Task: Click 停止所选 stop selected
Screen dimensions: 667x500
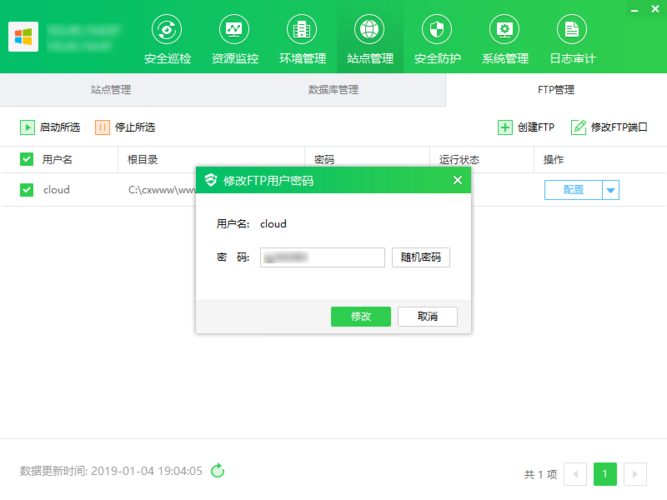Action: [x=125, y=127]
